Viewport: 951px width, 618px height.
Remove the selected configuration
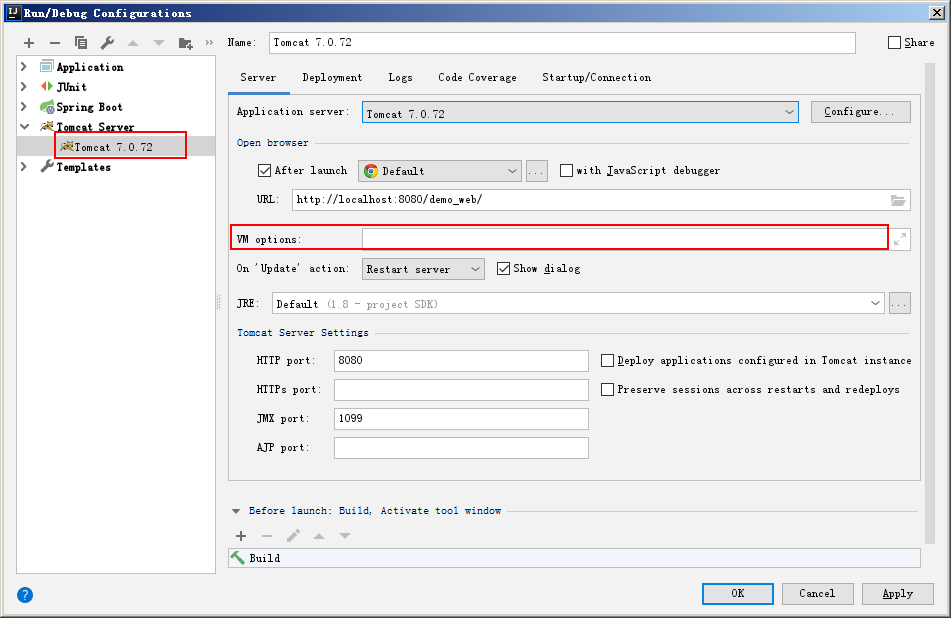coord(54,43)
